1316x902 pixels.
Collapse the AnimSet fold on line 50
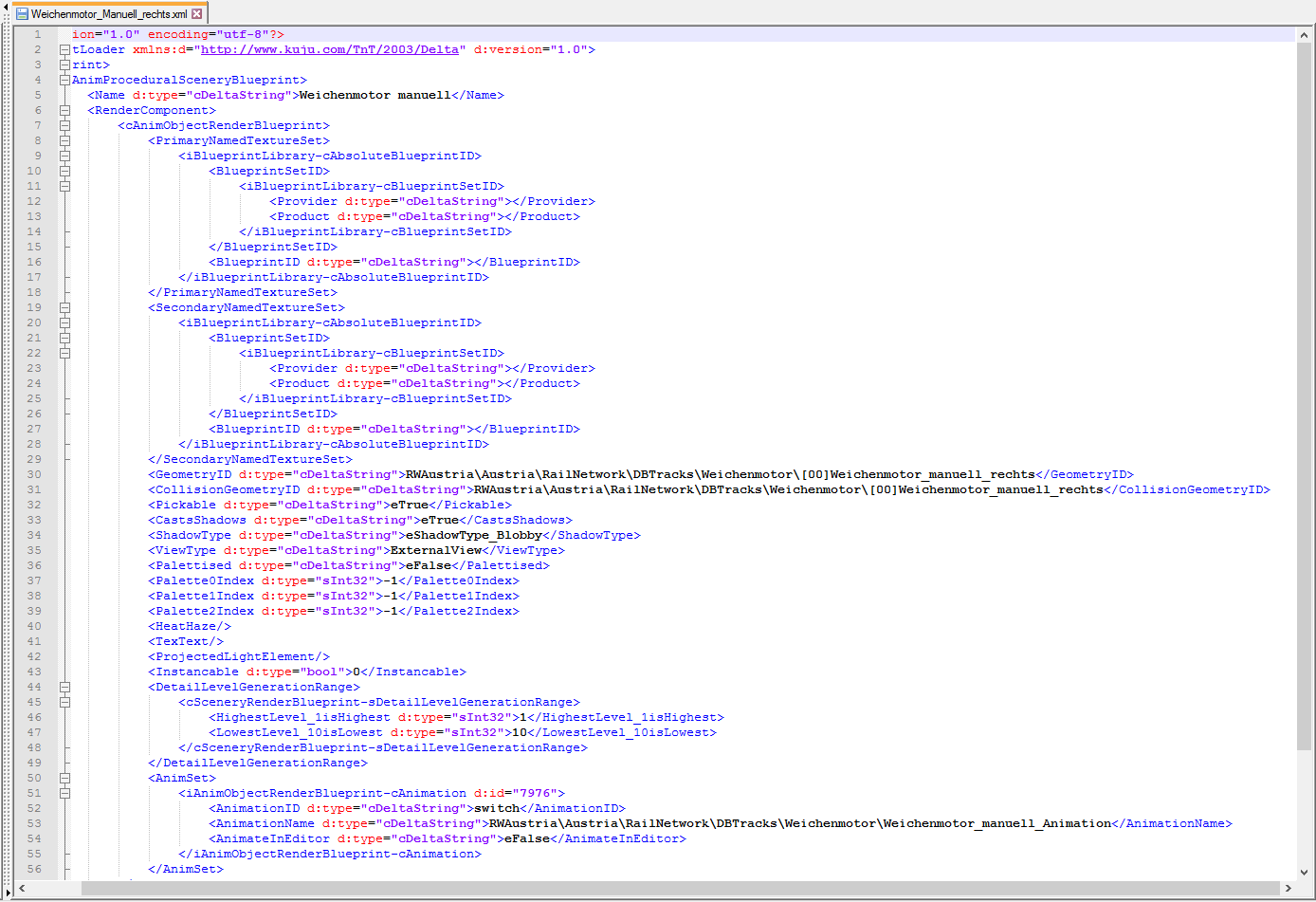pos(64,778)
